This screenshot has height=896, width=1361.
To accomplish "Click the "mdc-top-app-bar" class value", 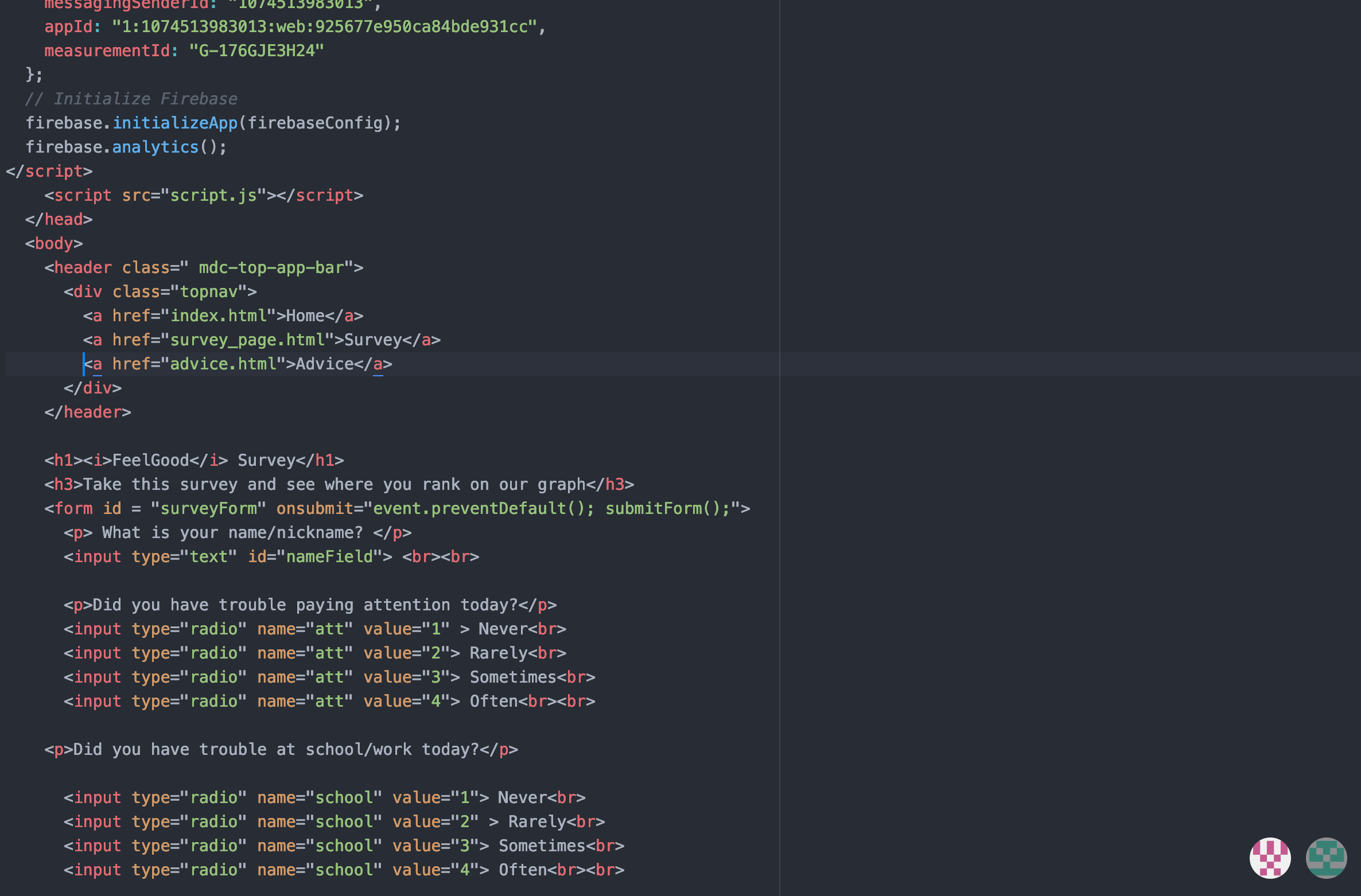I will (x=271, y=267).
